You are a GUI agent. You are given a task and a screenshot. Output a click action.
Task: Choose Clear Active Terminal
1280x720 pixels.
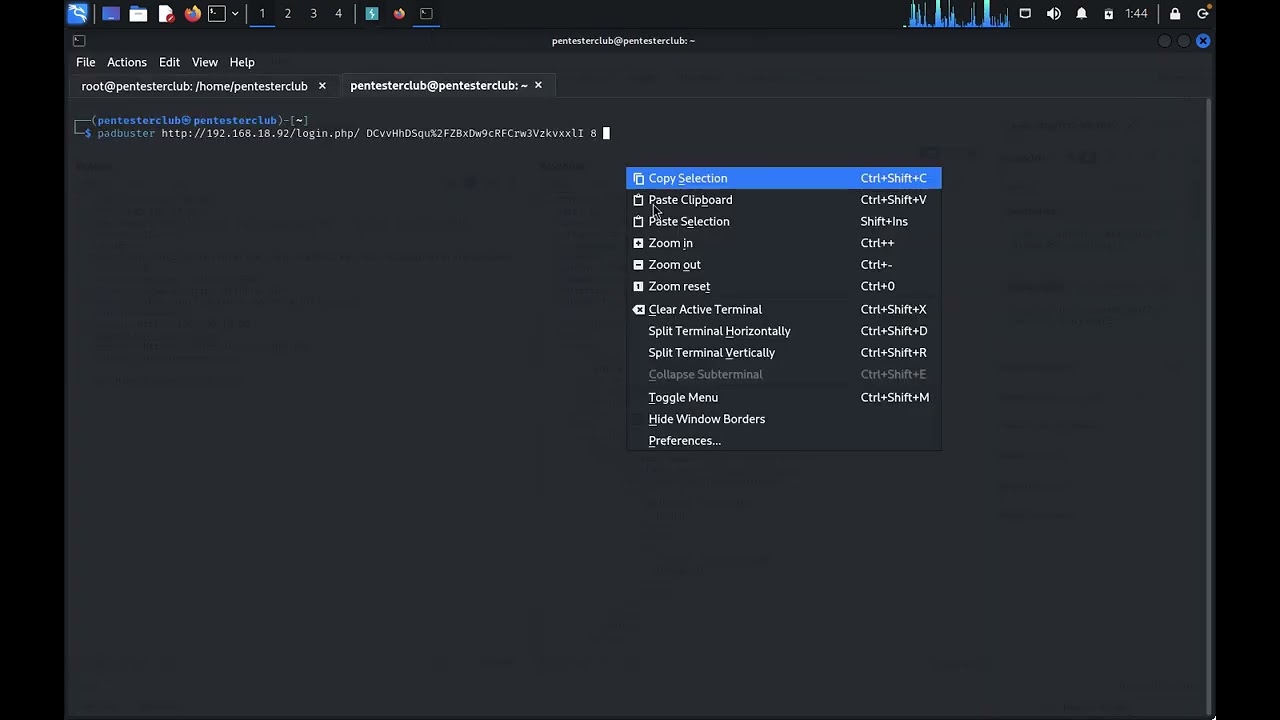(x=784, y=309)
